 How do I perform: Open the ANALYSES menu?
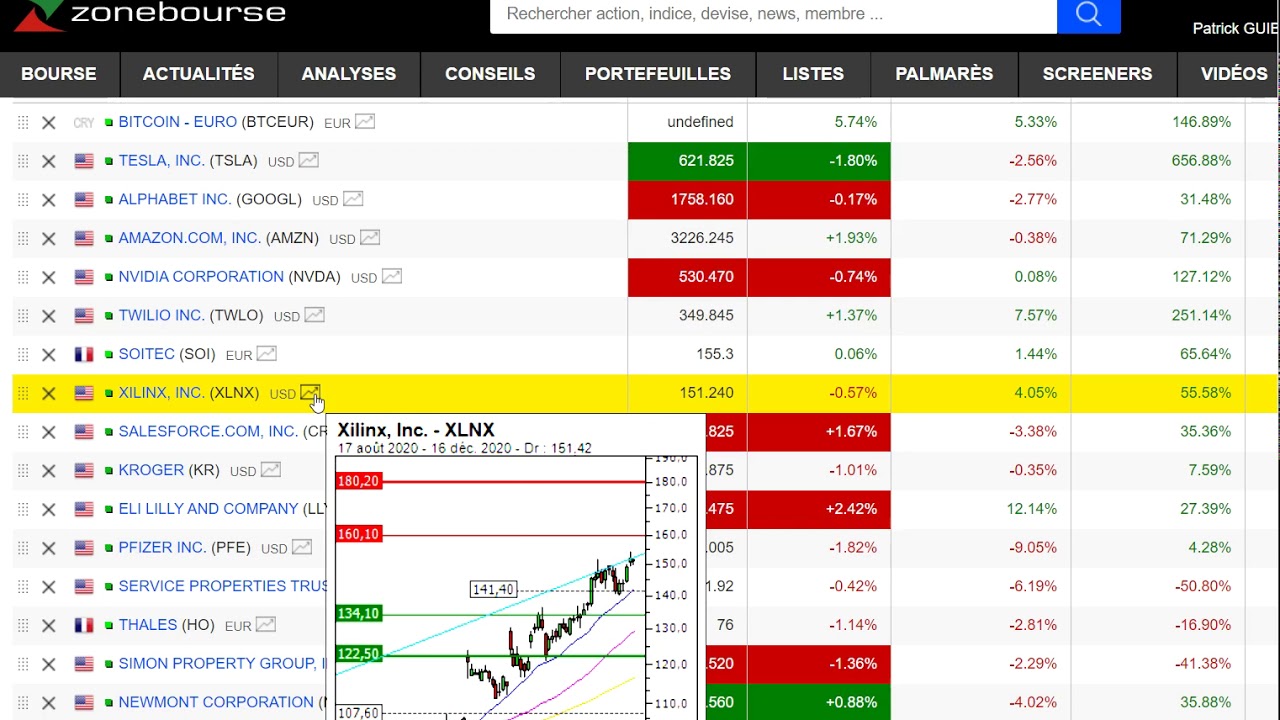click(349, 74)
